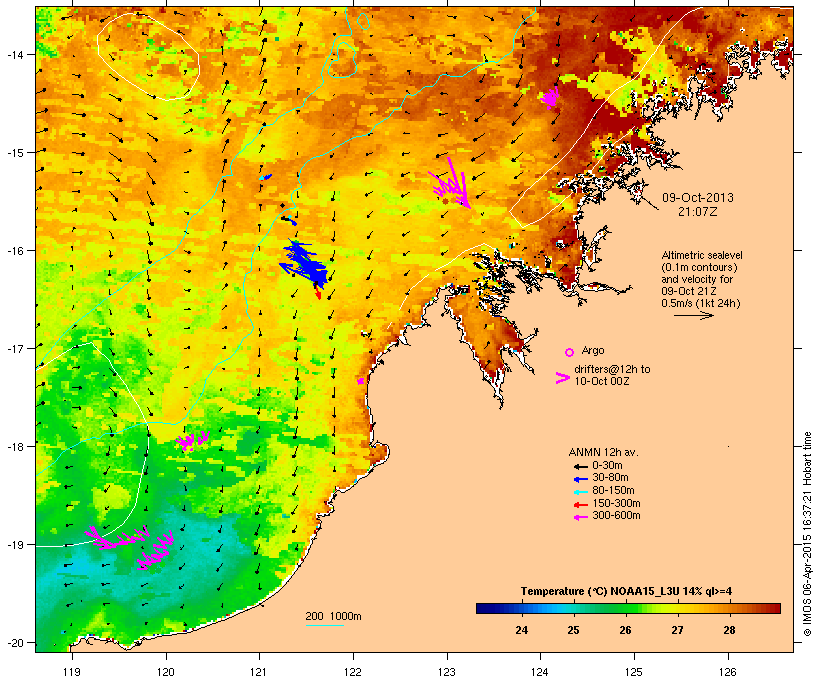Click the date label 09-Oct-2013

(x=698, y=198)
